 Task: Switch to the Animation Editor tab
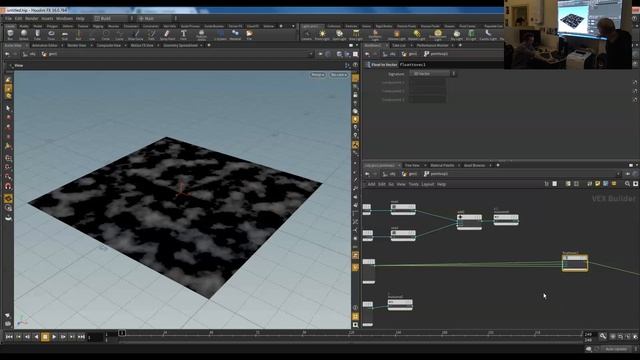(x=45, y=45)
